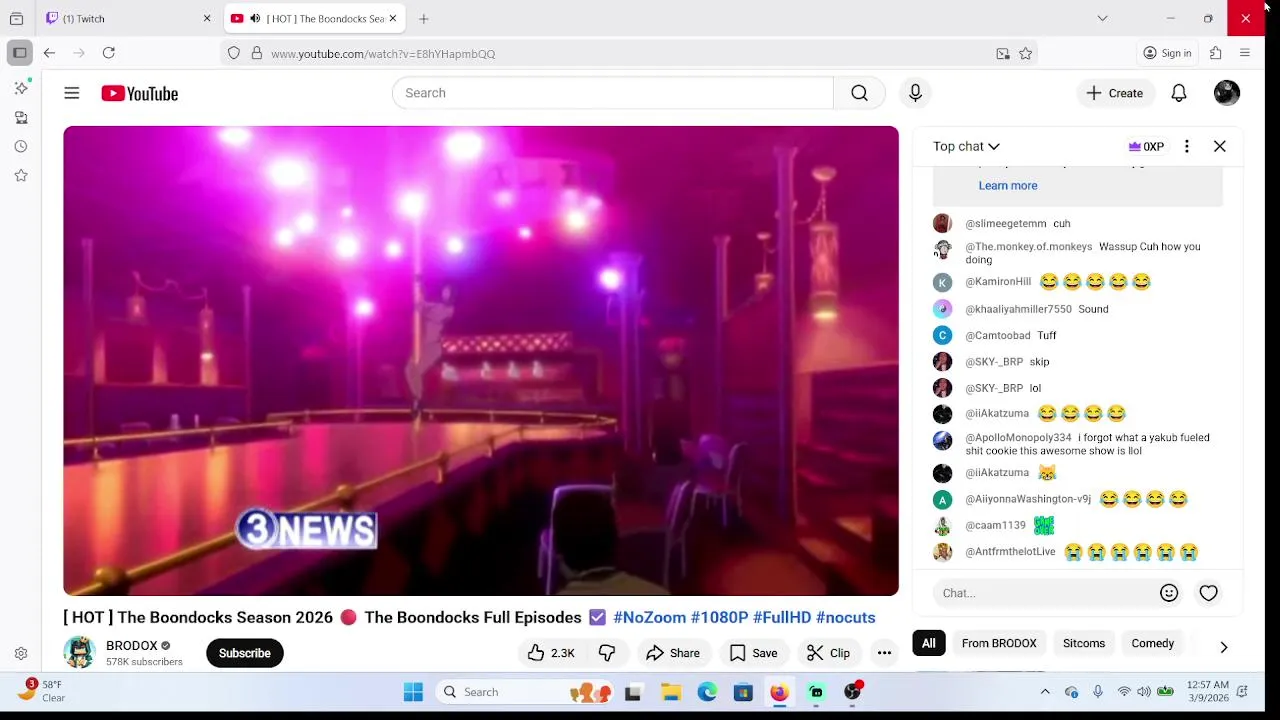The width and height of the screenshot is (1280, 720).
Task: Open BRODOX channel avatar
Action: point(79,652)
